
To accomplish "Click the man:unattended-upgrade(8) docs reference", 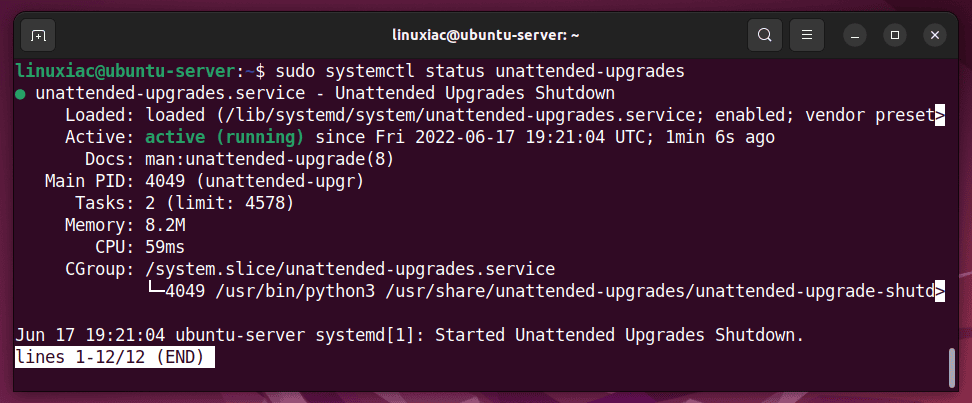I will (x=270, y=159).
